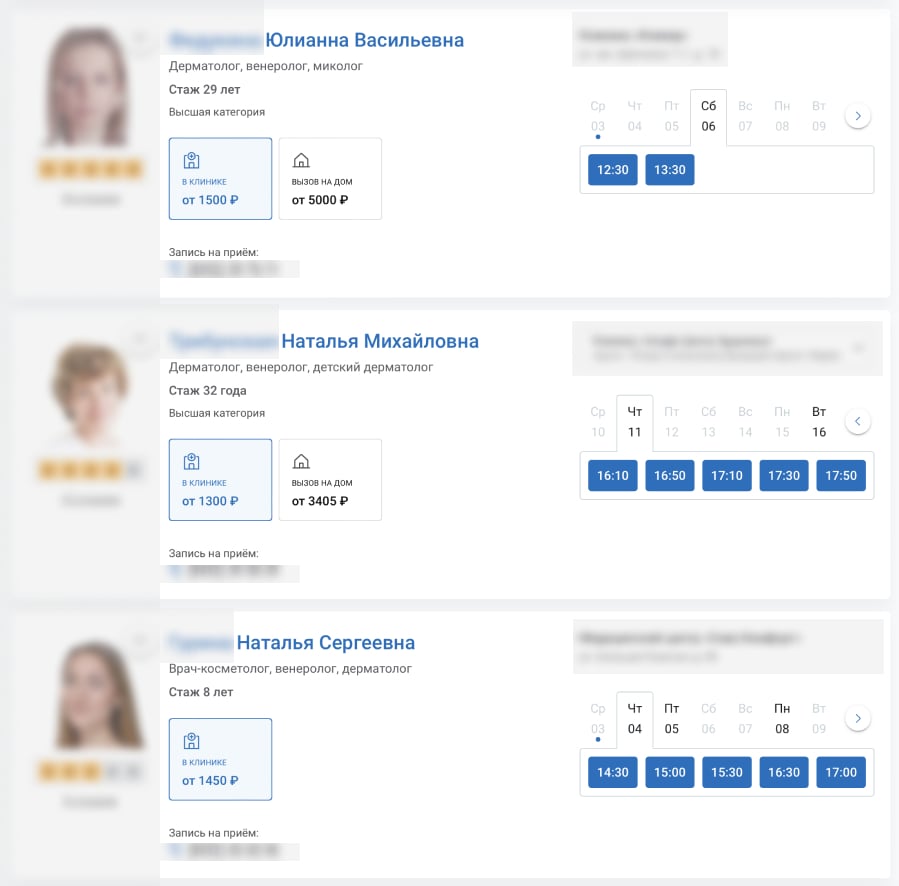Select home visit option from 3405 ₽

tap(330, 481)
